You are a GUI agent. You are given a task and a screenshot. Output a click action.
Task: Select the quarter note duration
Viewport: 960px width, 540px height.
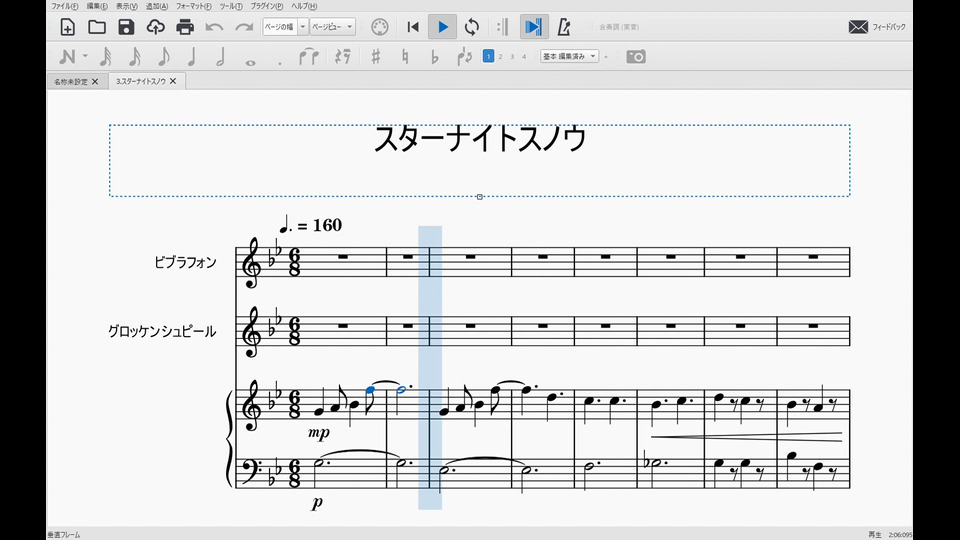point(191,57)
